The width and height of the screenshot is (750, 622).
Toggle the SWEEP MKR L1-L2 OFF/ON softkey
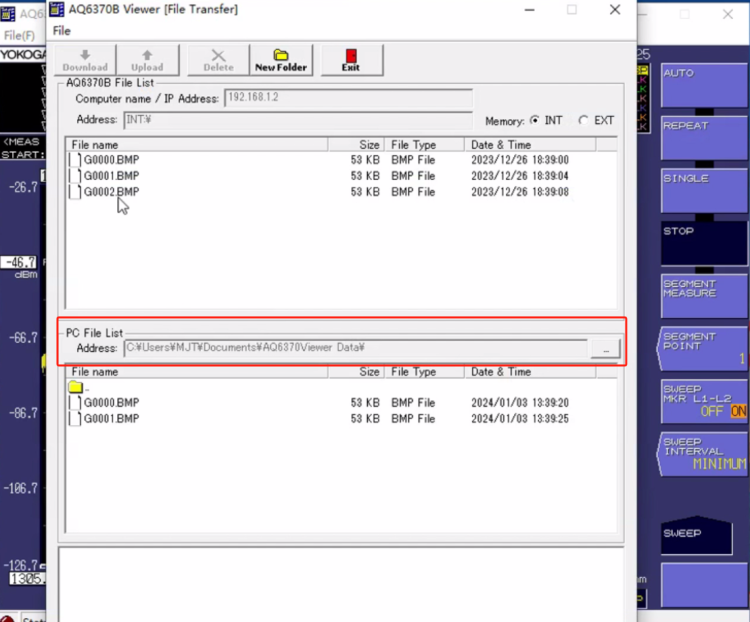click(702, 400)
